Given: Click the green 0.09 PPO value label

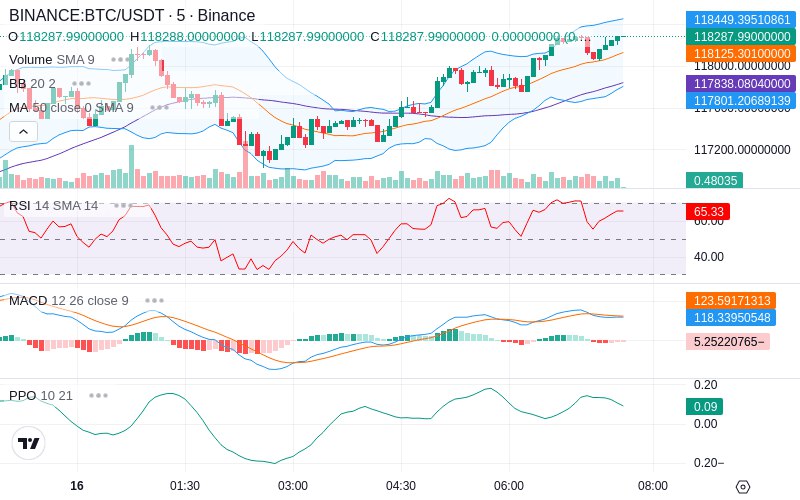Looking at the screenshot, I should point(705,407).
